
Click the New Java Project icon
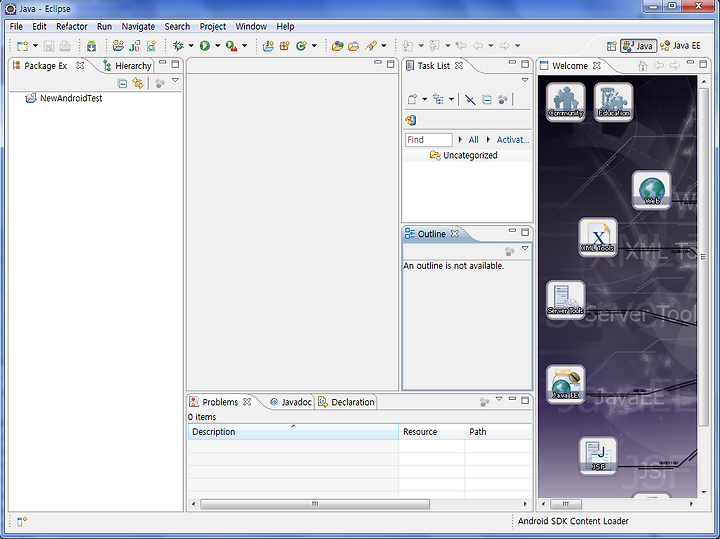tap(268, 45)
